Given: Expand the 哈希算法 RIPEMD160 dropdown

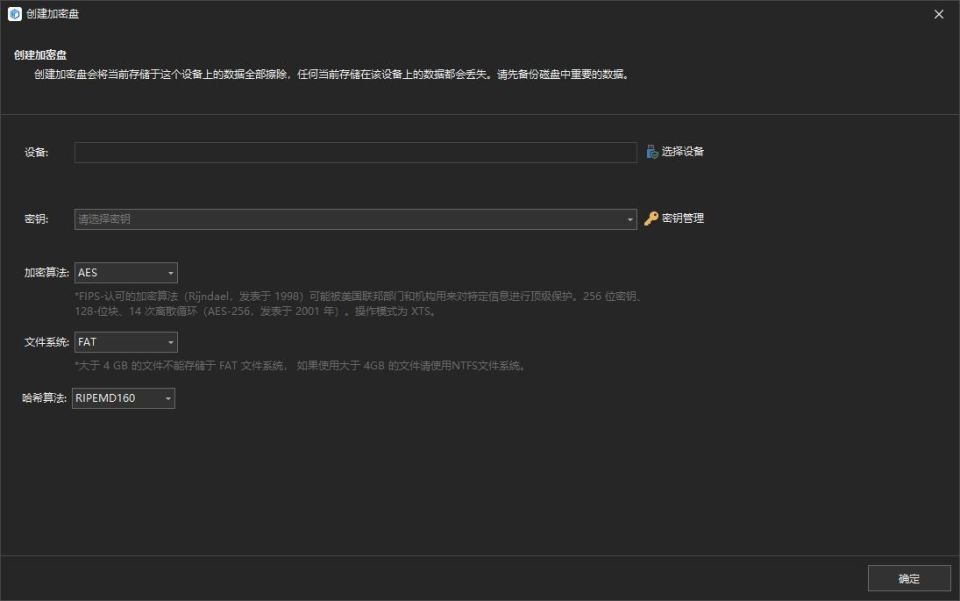Looking at the screenshot, I should point(124,398).
